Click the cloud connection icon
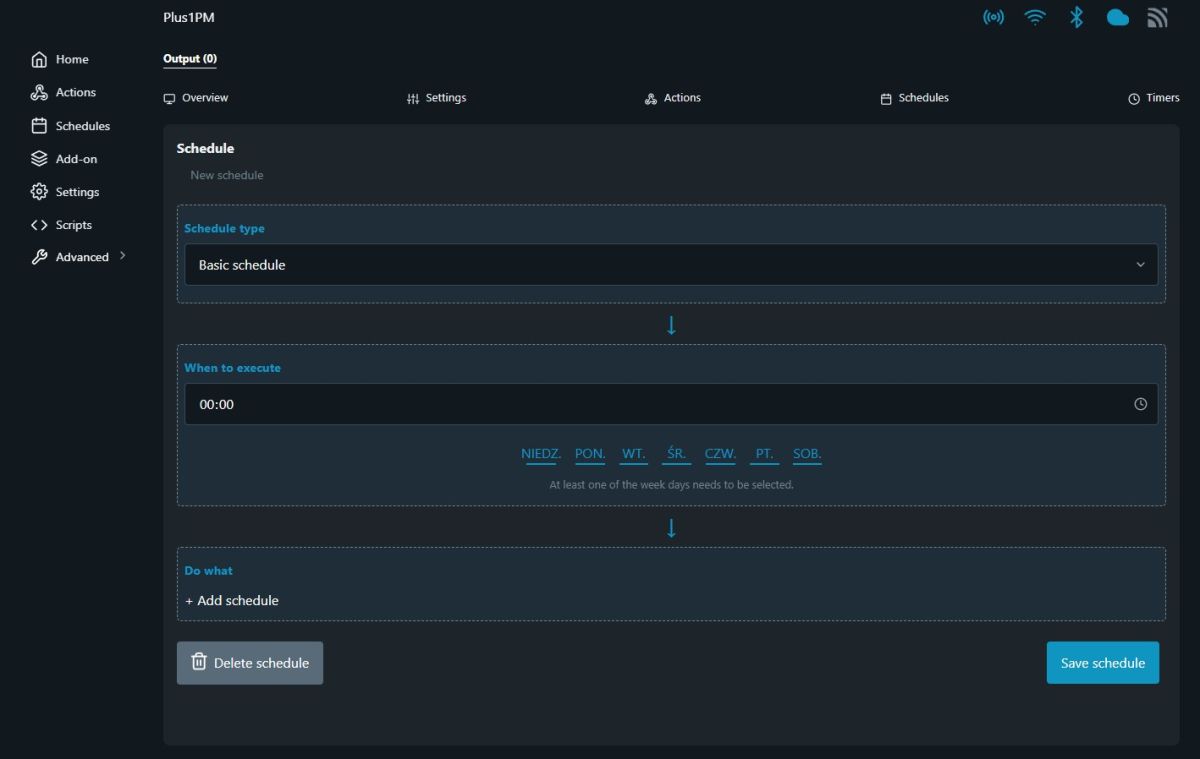 point(1117,17)
